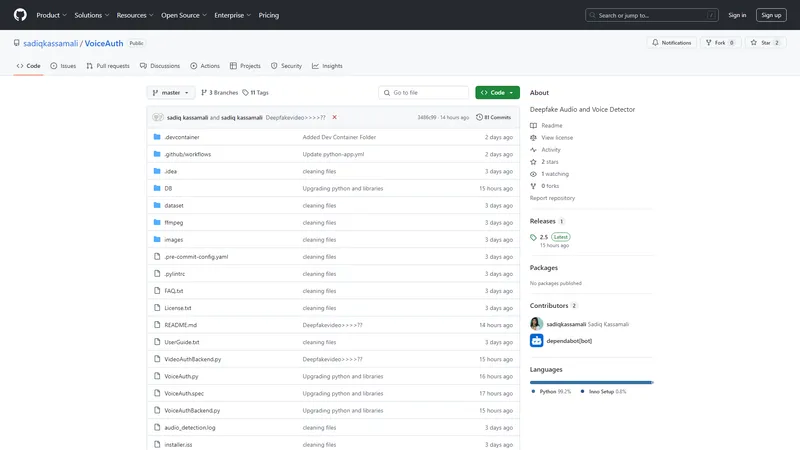Open the Enterprise dropdown
This screenshot has width=800, height=450.
[232, 15]
